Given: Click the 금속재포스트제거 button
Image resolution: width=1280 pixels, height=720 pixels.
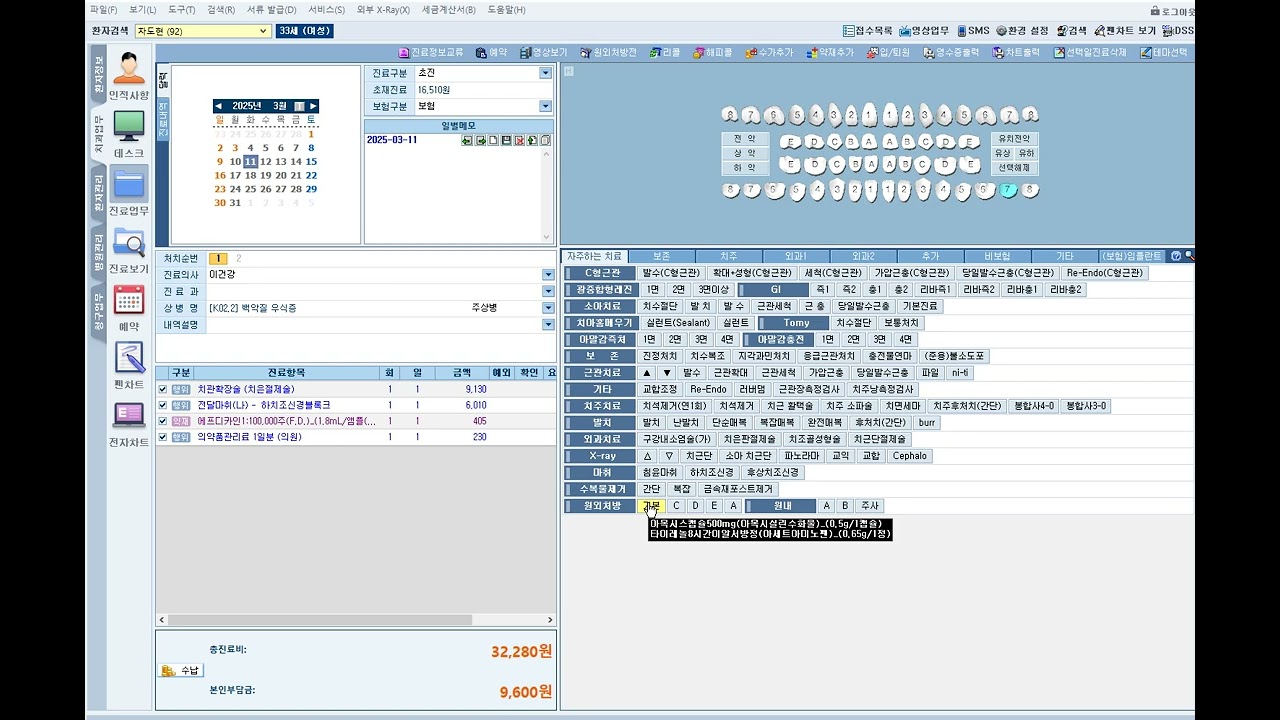Looking at the screenshot, I should pos(737,489).
